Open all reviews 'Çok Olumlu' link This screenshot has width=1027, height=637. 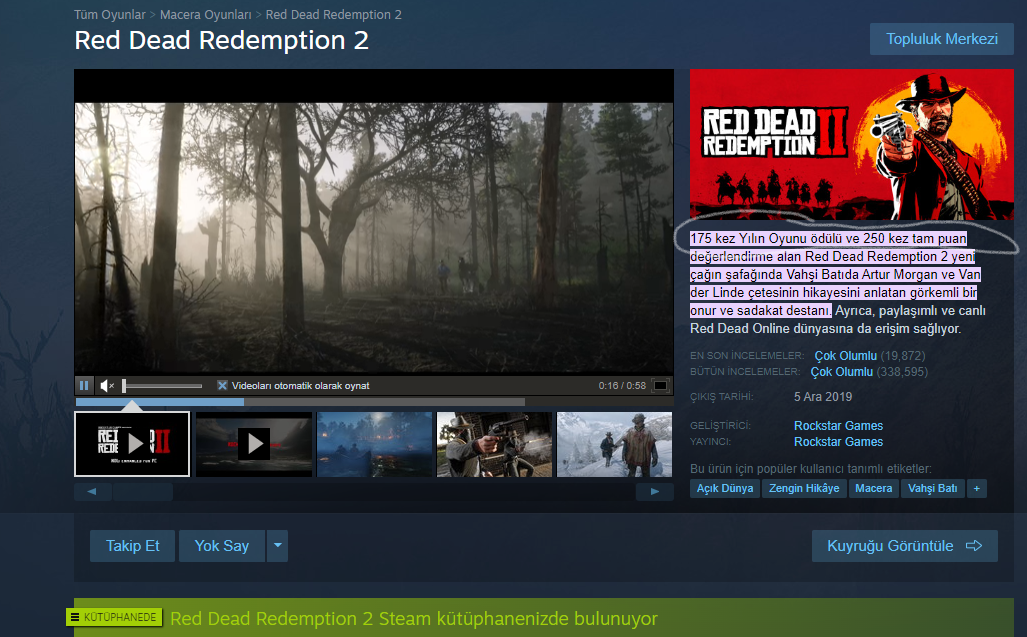(842, 372)
